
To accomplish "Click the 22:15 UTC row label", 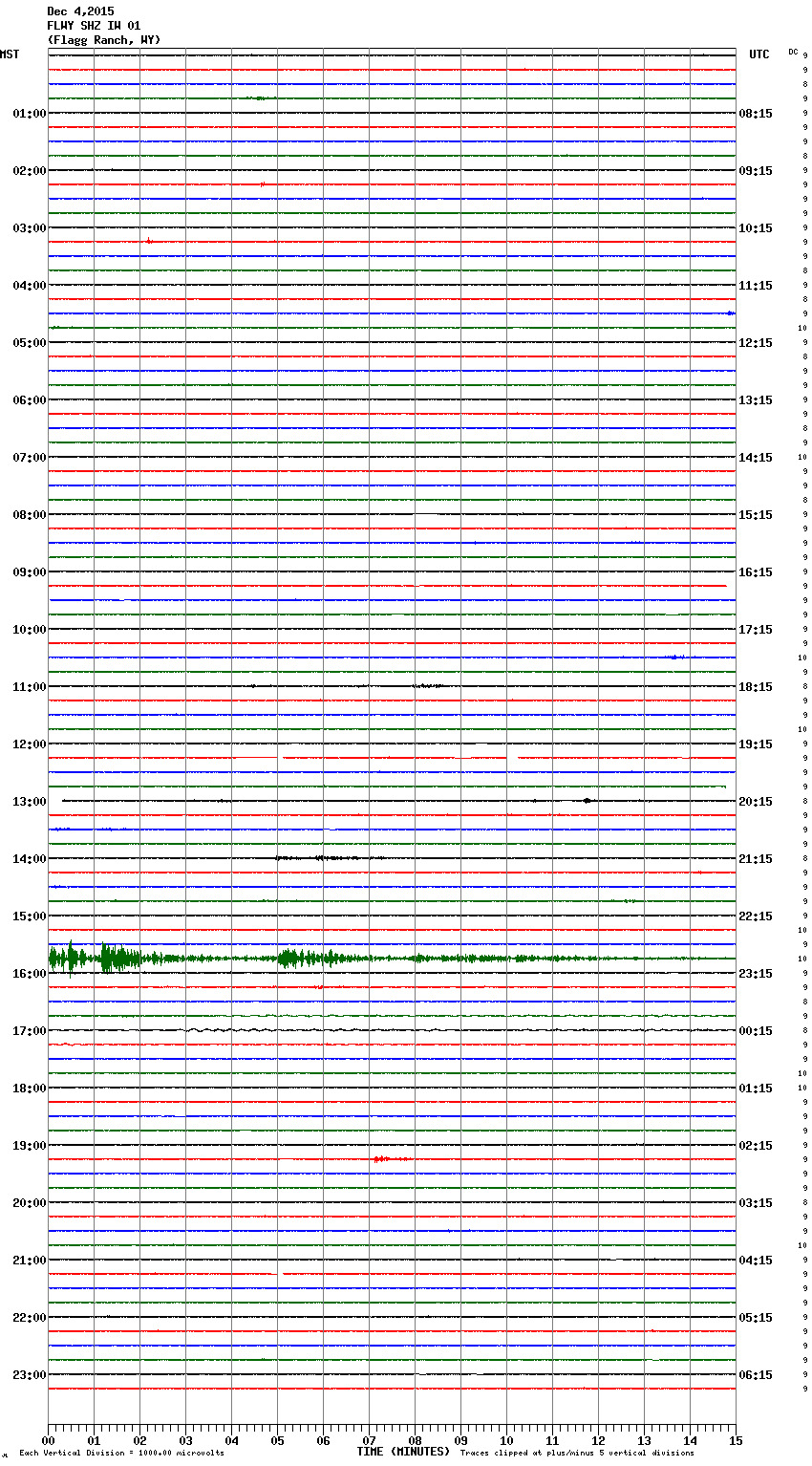I will [756, 916].
